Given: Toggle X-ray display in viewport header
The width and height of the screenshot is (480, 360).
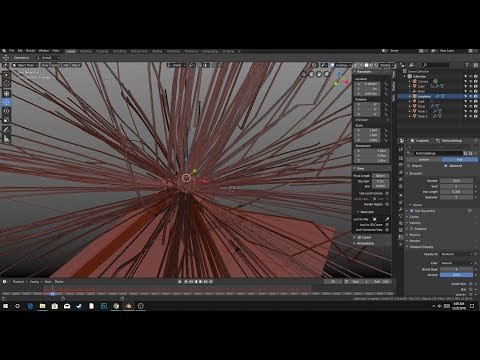Looking at the screenshot, I should 356,65.
